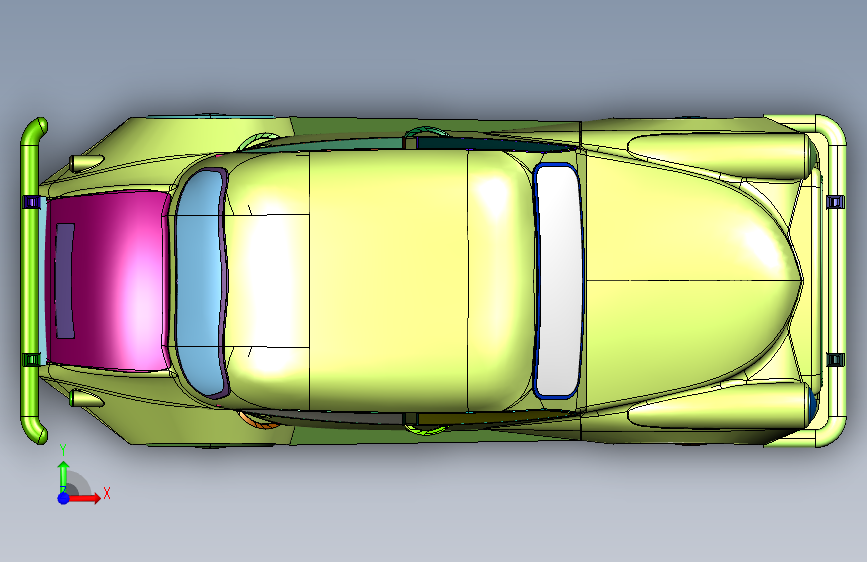Select the lower front bumper bracket
867x562 pixels.
[32, 360]
